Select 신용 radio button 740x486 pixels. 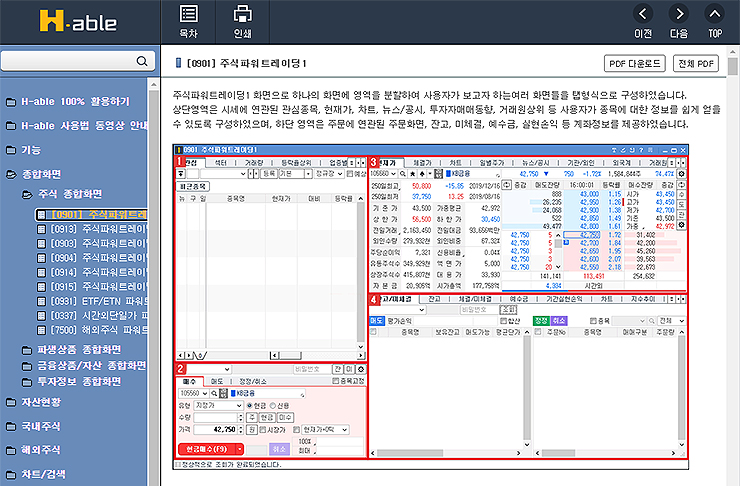[273, 405]
